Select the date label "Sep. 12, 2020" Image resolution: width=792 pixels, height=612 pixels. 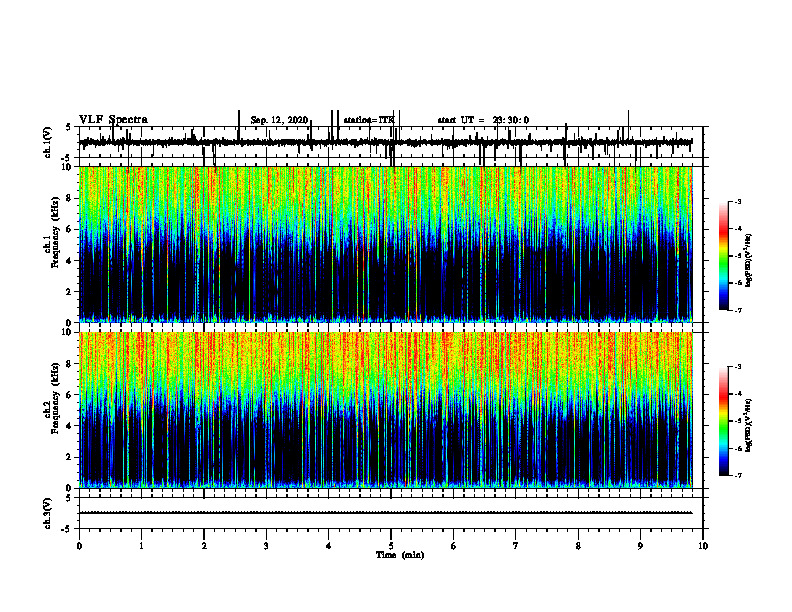pos(279,120)
